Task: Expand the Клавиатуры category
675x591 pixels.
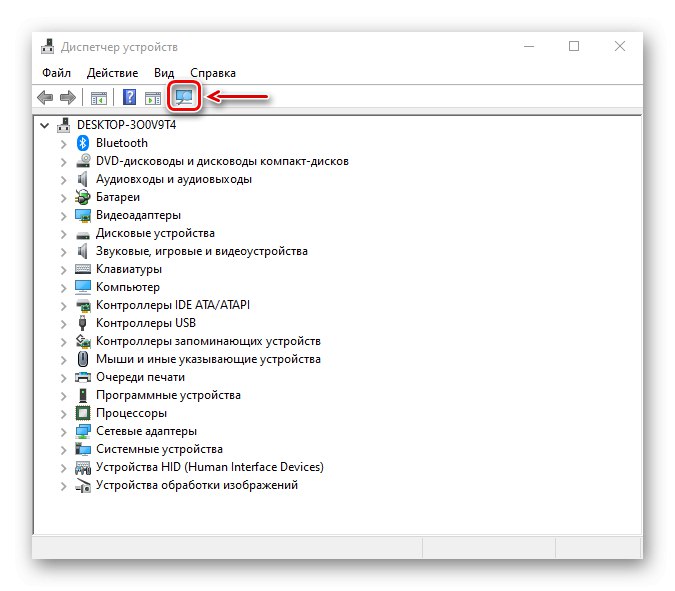Action: click(x=64, y=270)
